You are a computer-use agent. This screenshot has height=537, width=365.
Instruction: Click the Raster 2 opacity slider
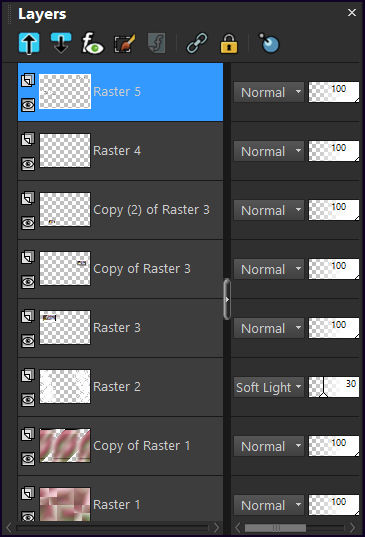pyautogui.click(x=334, y=387)
